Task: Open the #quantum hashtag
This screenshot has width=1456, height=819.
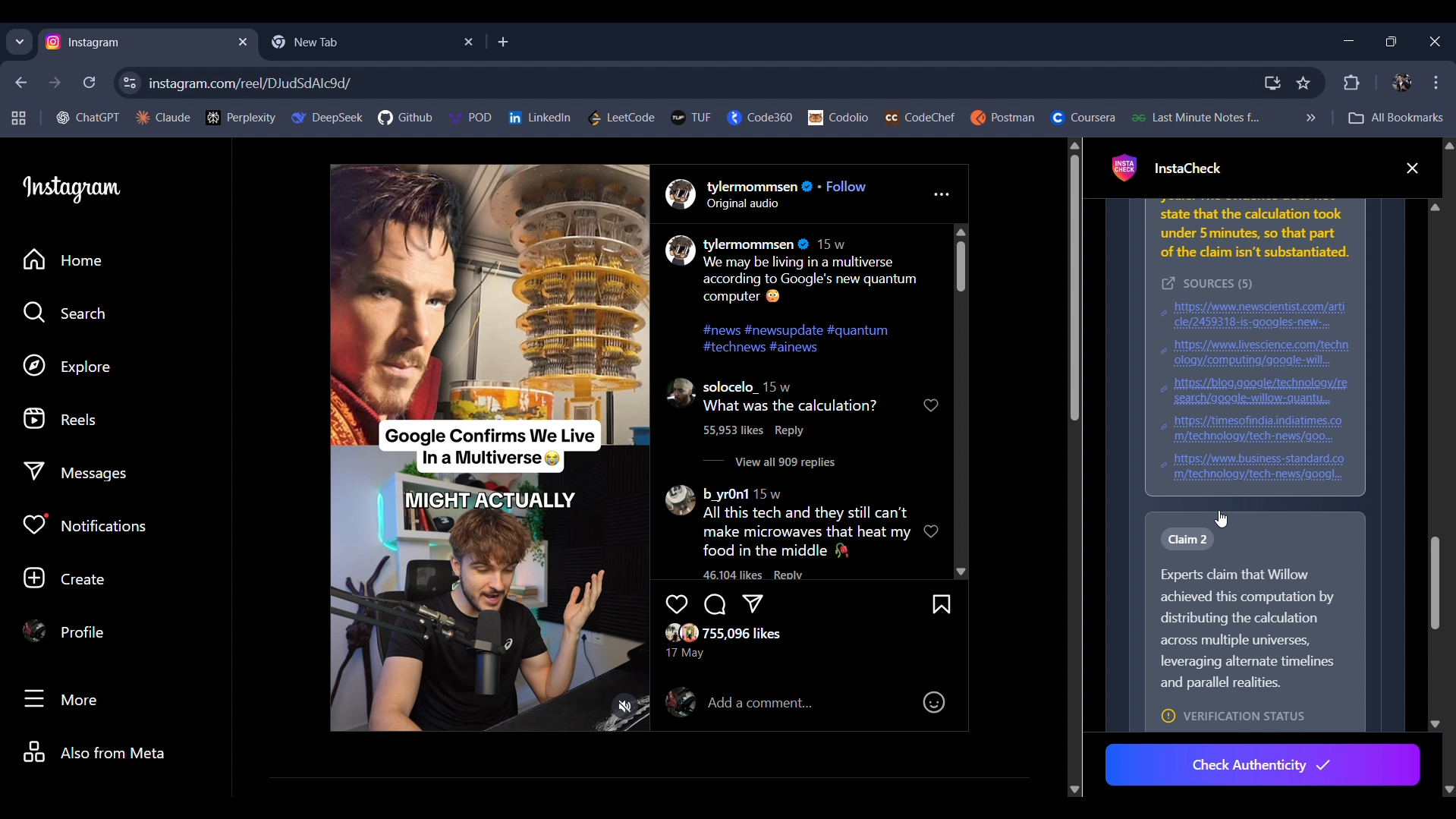Action: point(857,330)
